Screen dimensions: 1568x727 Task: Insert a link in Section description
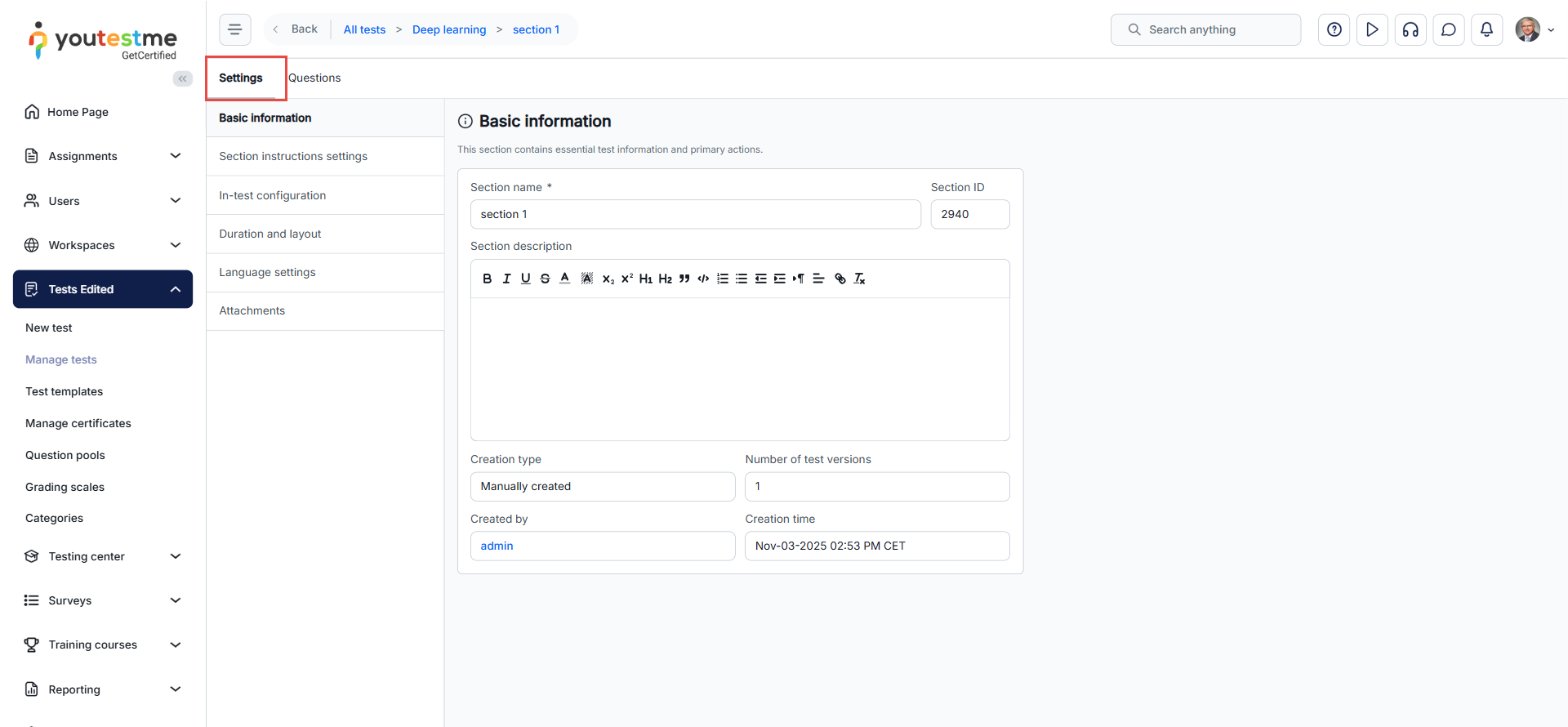tap(840, 279)
